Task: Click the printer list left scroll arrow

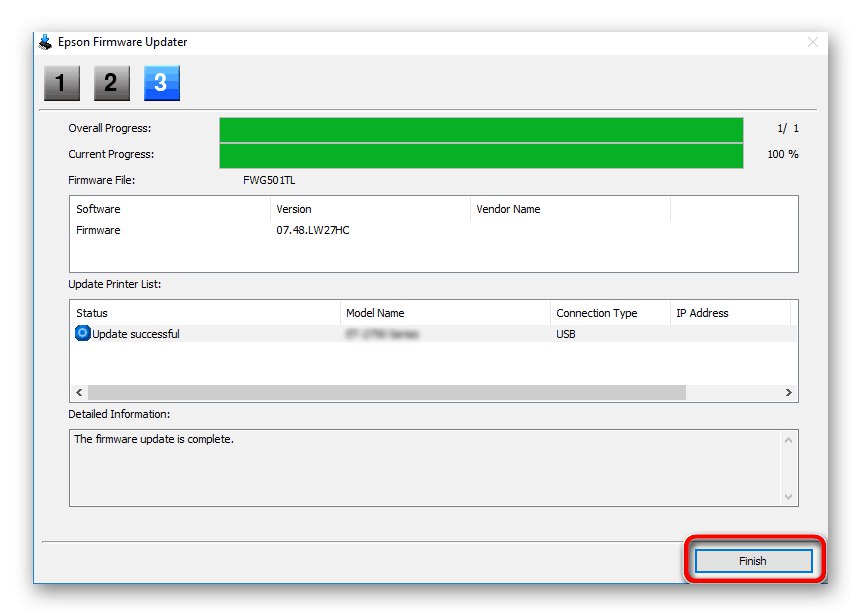Action: [x=79, y=392]
